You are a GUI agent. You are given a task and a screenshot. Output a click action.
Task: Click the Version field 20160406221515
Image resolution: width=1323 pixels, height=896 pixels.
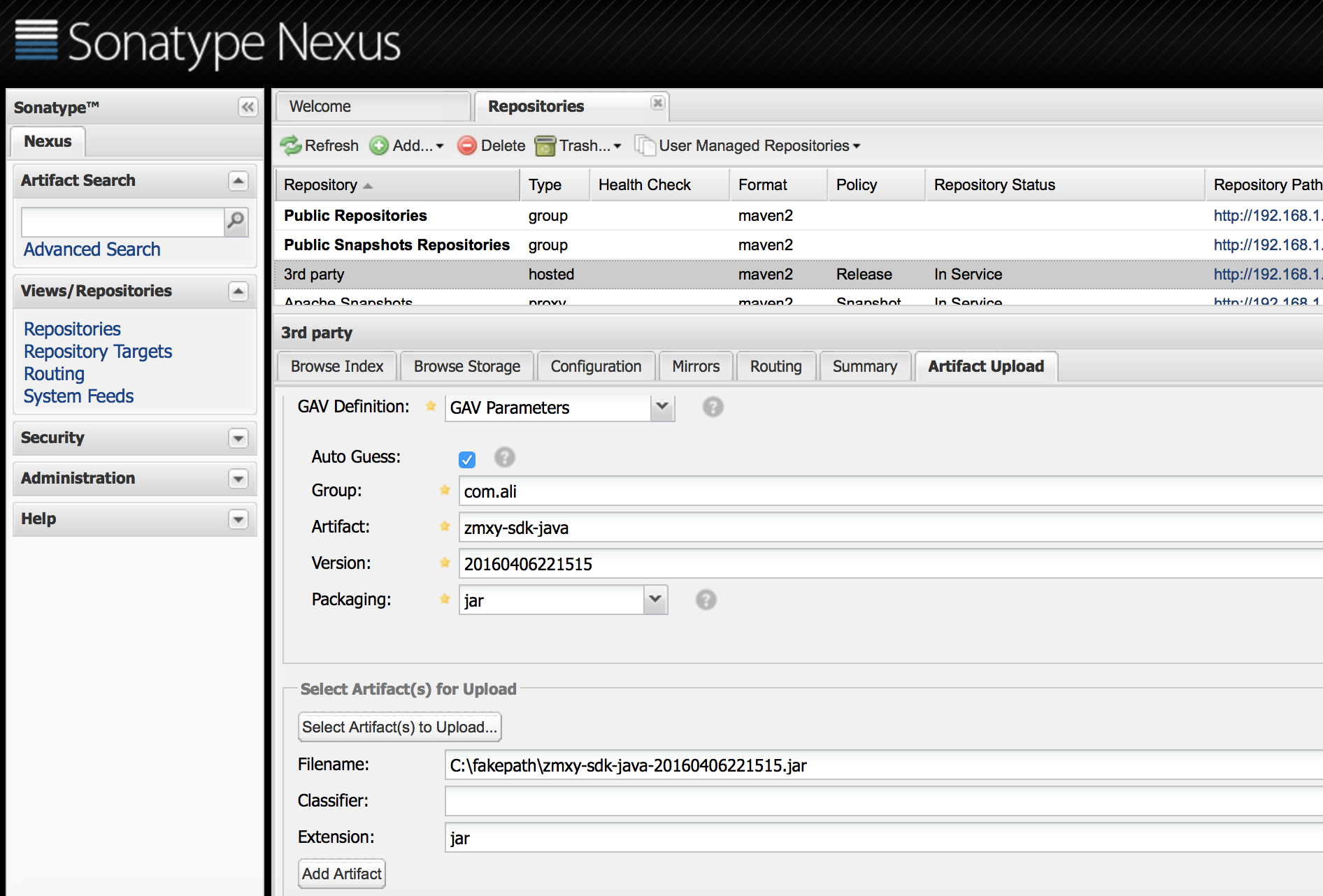[891, 564]
